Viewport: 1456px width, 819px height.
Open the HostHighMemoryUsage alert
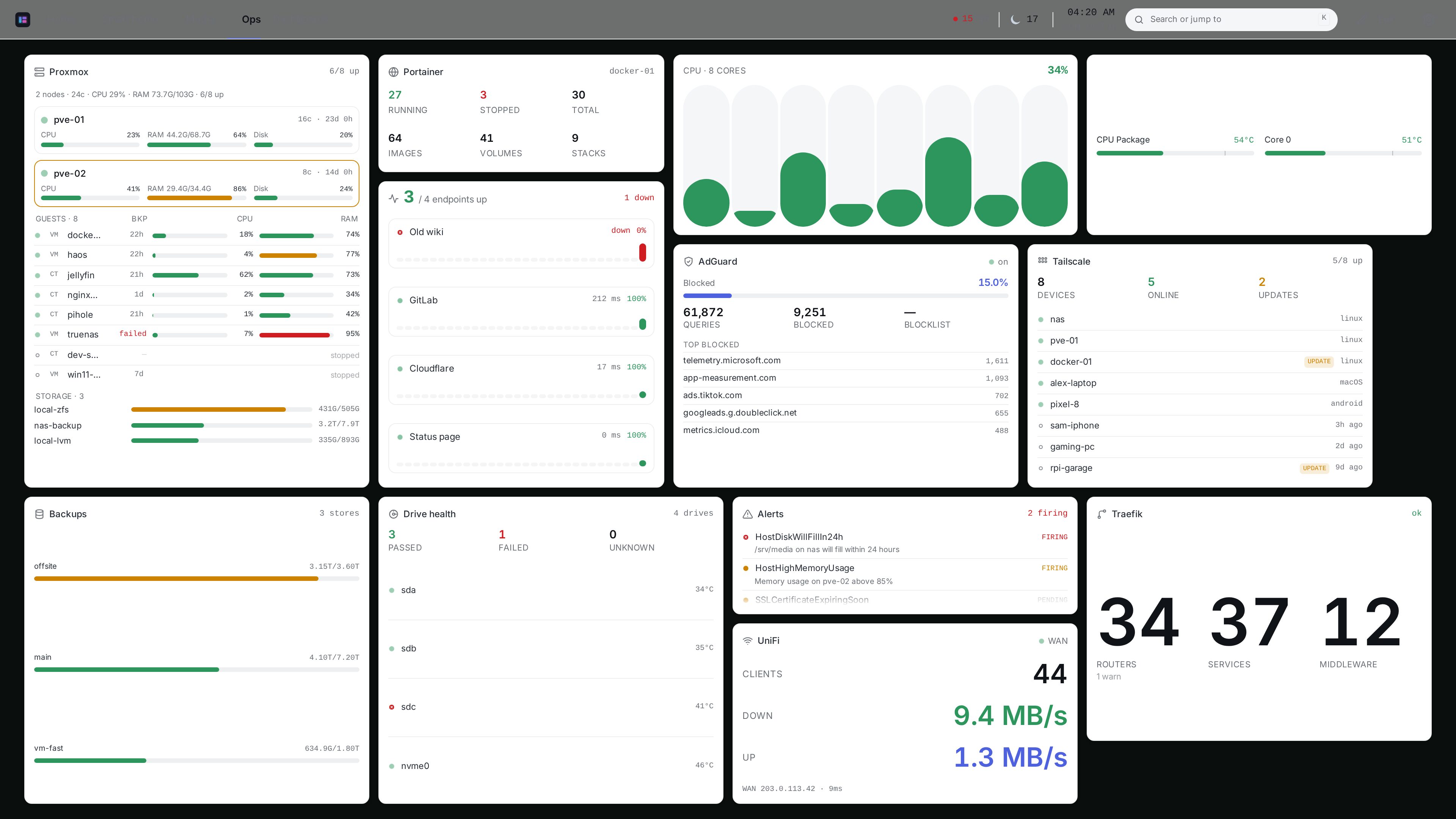tap(905, 574)
